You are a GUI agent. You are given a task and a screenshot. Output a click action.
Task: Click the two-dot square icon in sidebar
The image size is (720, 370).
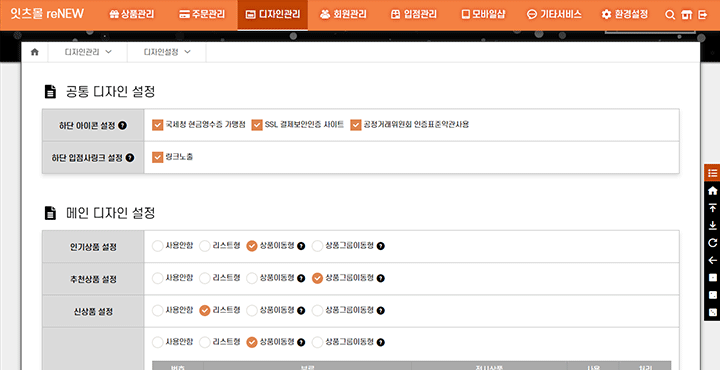[x=712, y=295]
